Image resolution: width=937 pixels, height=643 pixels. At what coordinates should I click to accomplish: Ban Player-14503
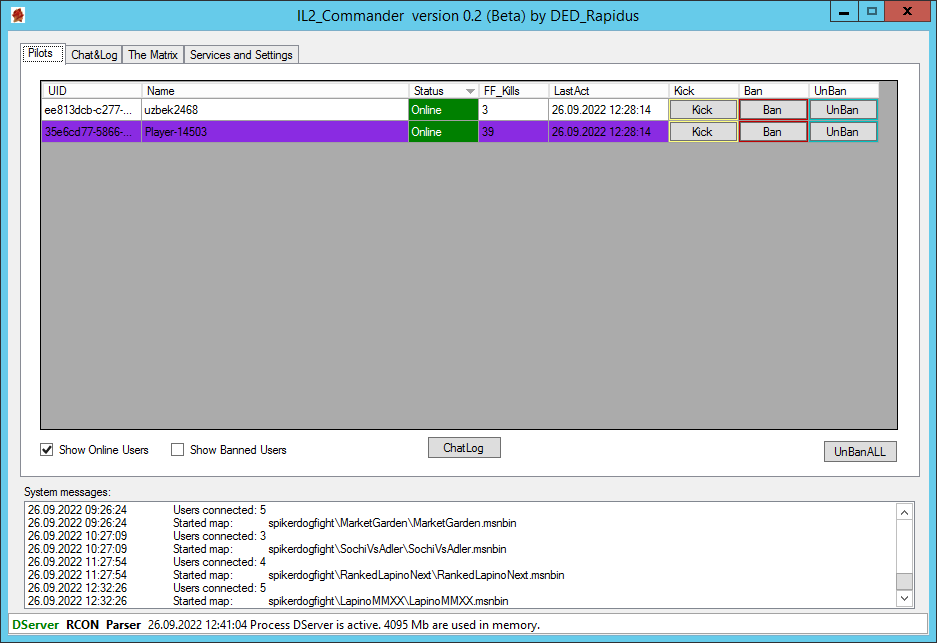[x=773, y=132]
